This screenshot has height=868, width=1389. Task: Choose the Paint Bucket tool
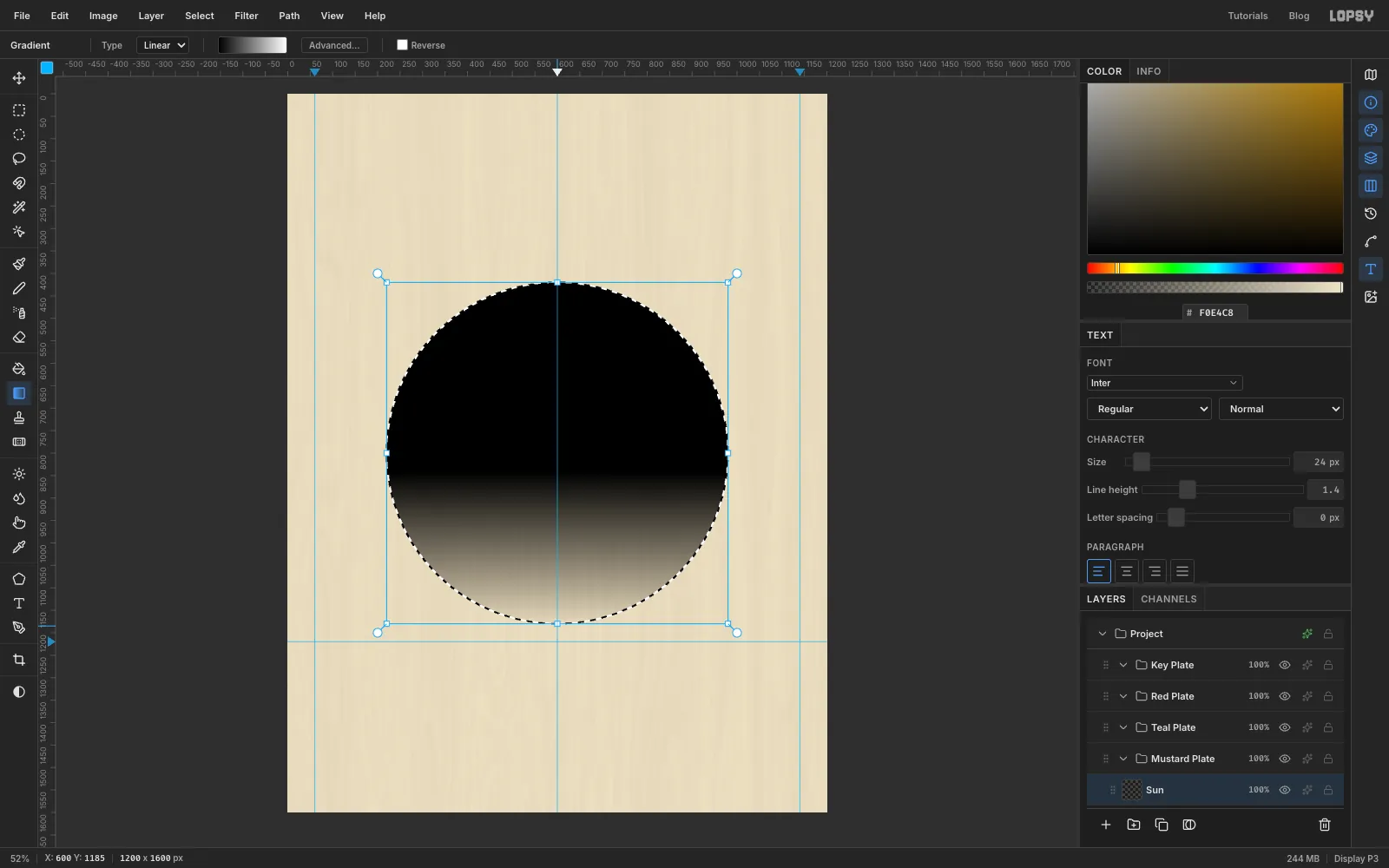pyautogui.click(x=19, y=369)
